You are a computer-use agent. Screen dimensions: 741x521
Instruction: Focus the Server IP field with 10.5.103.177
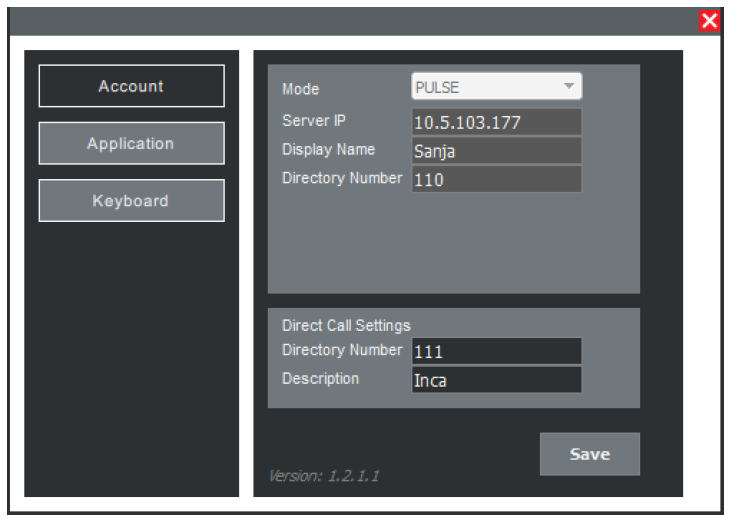pyautogui.click(x=496, y=122)
